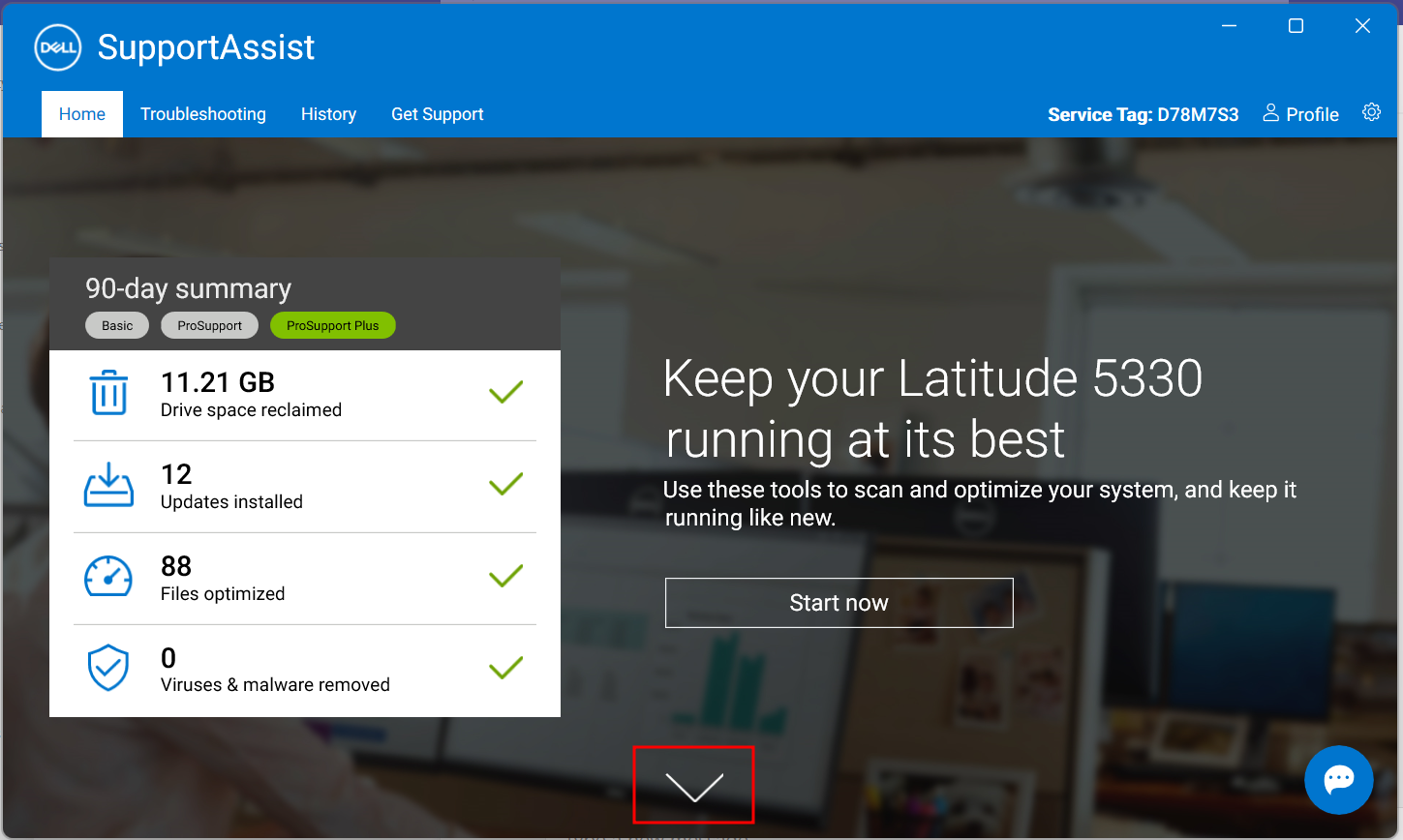Start the scan with Start now
Viewport: 1403px width, 840px height.
[x=839, y=603]
